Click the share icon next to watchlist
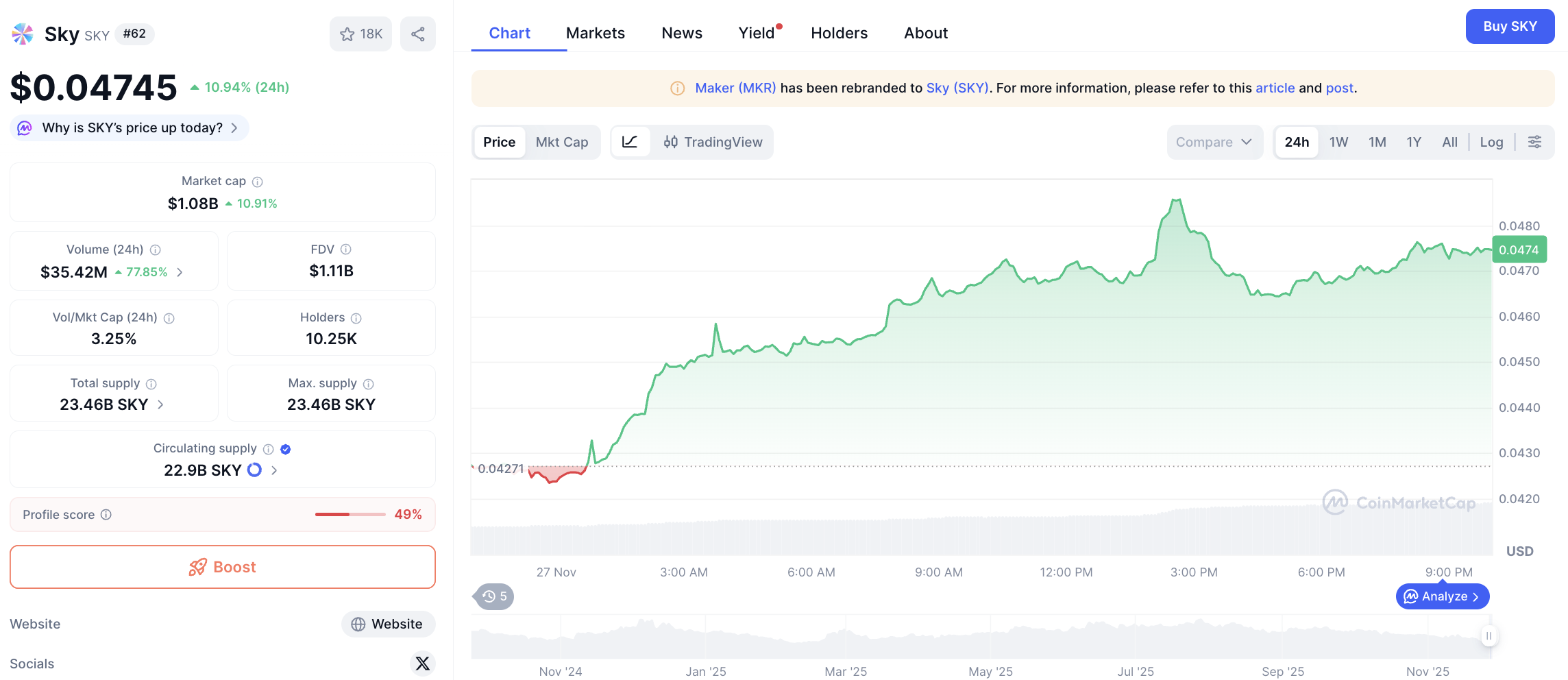 (x=417, y=34)
